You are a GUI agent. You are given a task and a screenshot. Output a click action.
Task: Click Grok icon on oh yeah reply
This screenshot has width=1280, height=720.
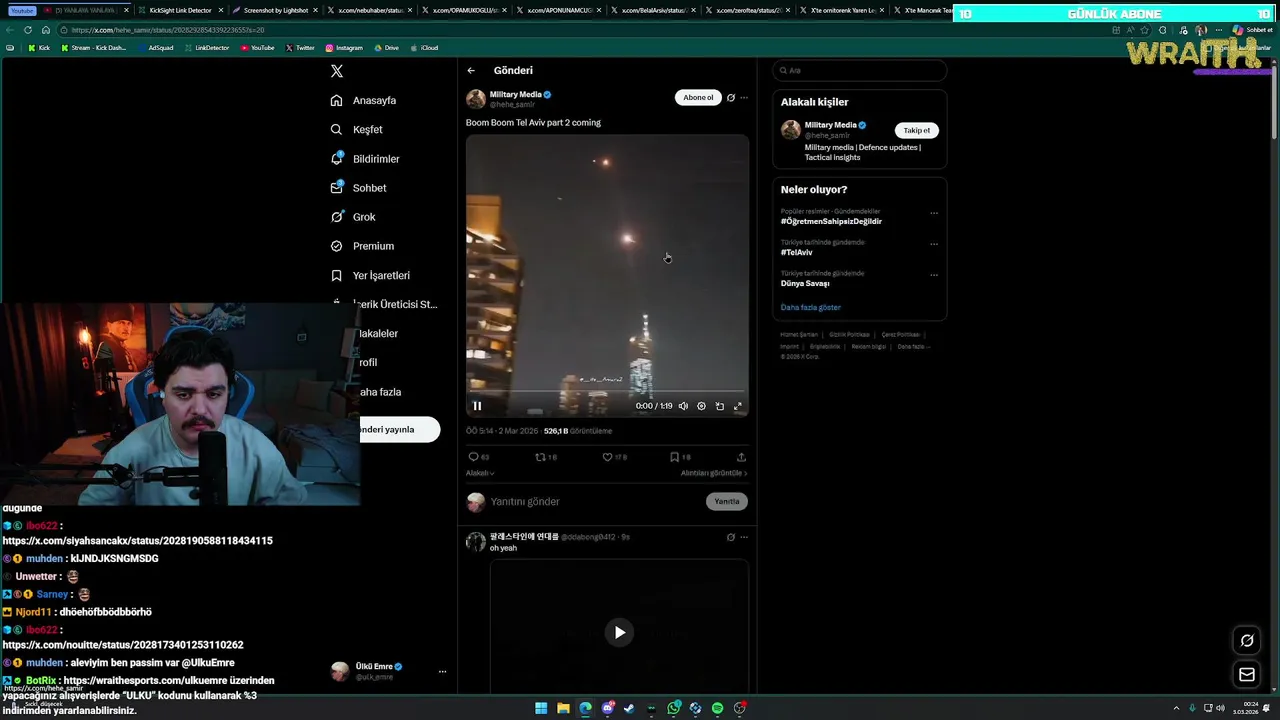tap(731, 537)
